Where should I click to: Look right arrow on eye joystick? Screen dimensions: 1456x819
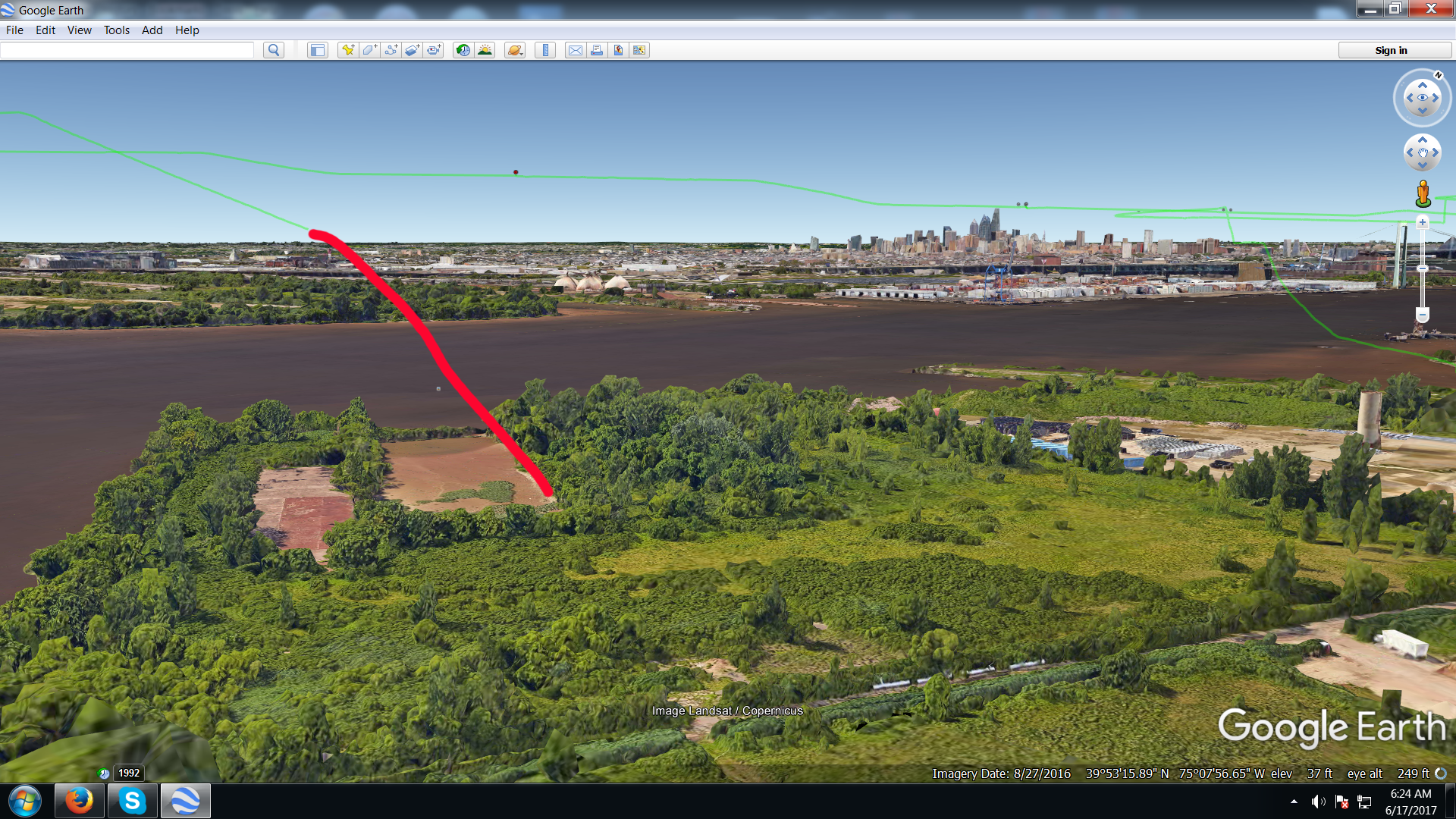click(x=1436, y=98)
